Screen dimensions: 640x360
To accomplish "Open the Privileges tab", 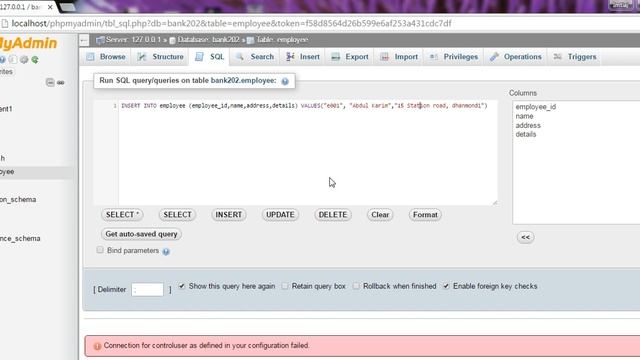I will click(x=454, y=57).
